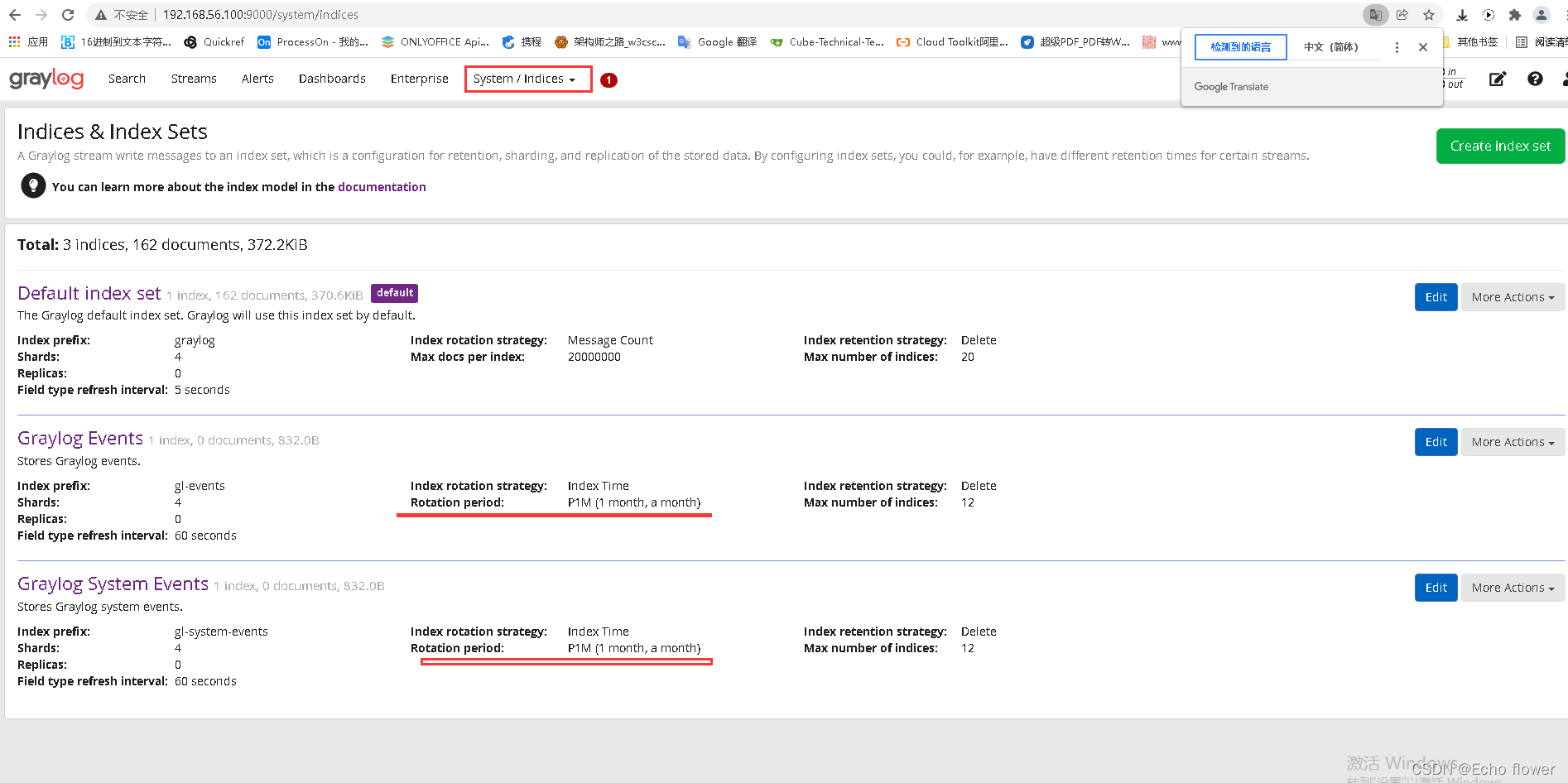This screenshot has height=783, width=1568.
Task: Open the apps grid bookmark icon
Action: click(x=14, y=41)
